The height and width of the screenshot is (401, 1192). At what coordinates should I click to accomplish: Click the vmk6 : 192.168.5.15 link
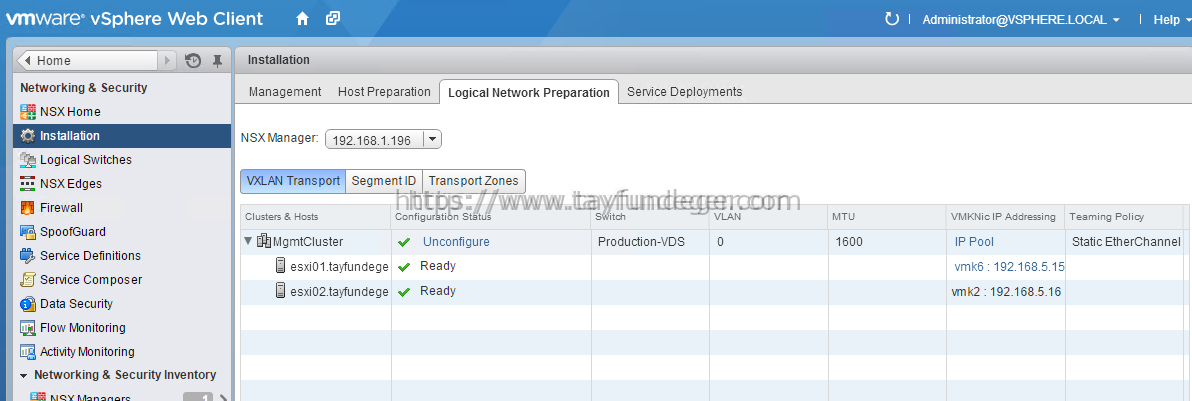pos(1010,266)
